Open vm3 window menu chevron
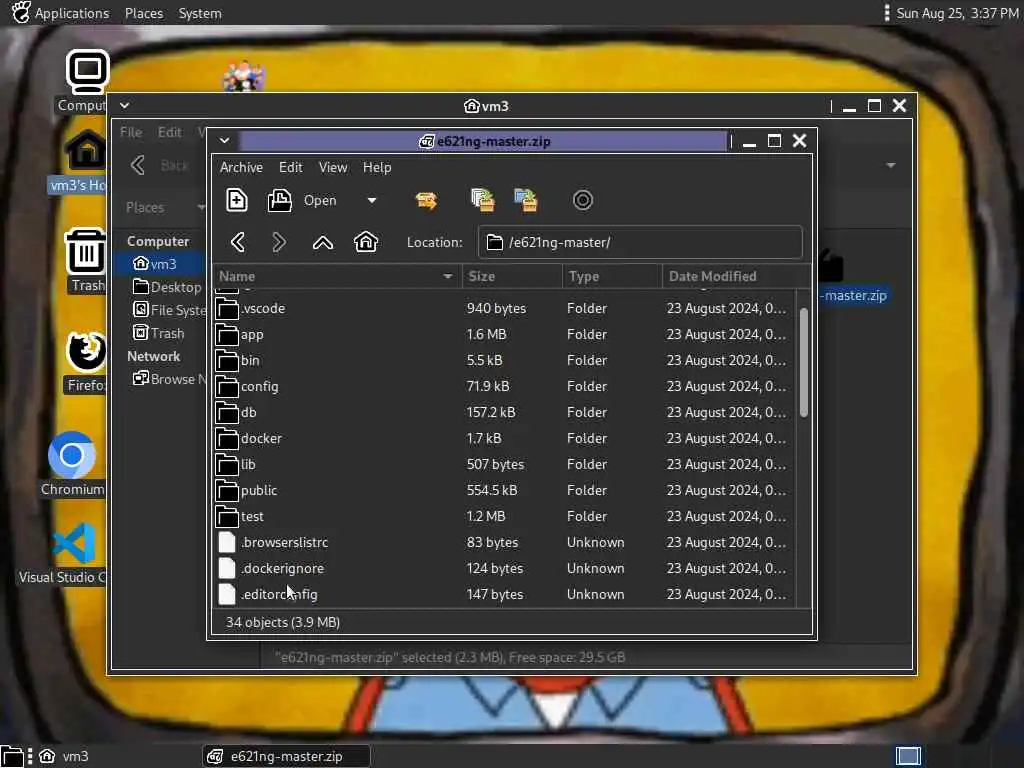1024x768 pixels. [125, 105]
